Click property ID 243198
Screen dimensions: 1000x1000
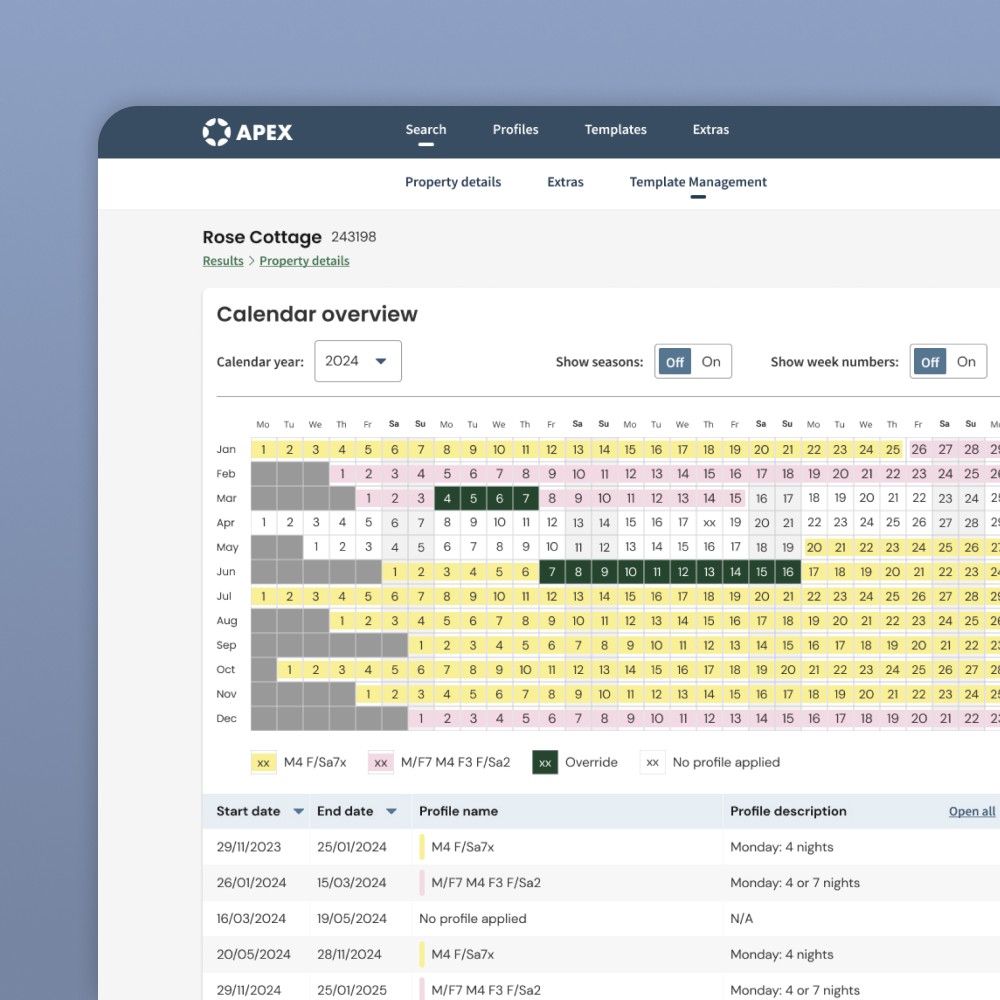point(353,237)
